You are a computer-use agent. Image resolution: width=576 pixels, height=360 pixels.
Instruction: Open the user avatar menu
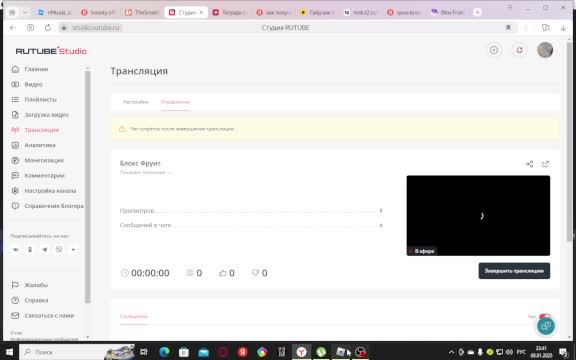[x=545, y=50]
